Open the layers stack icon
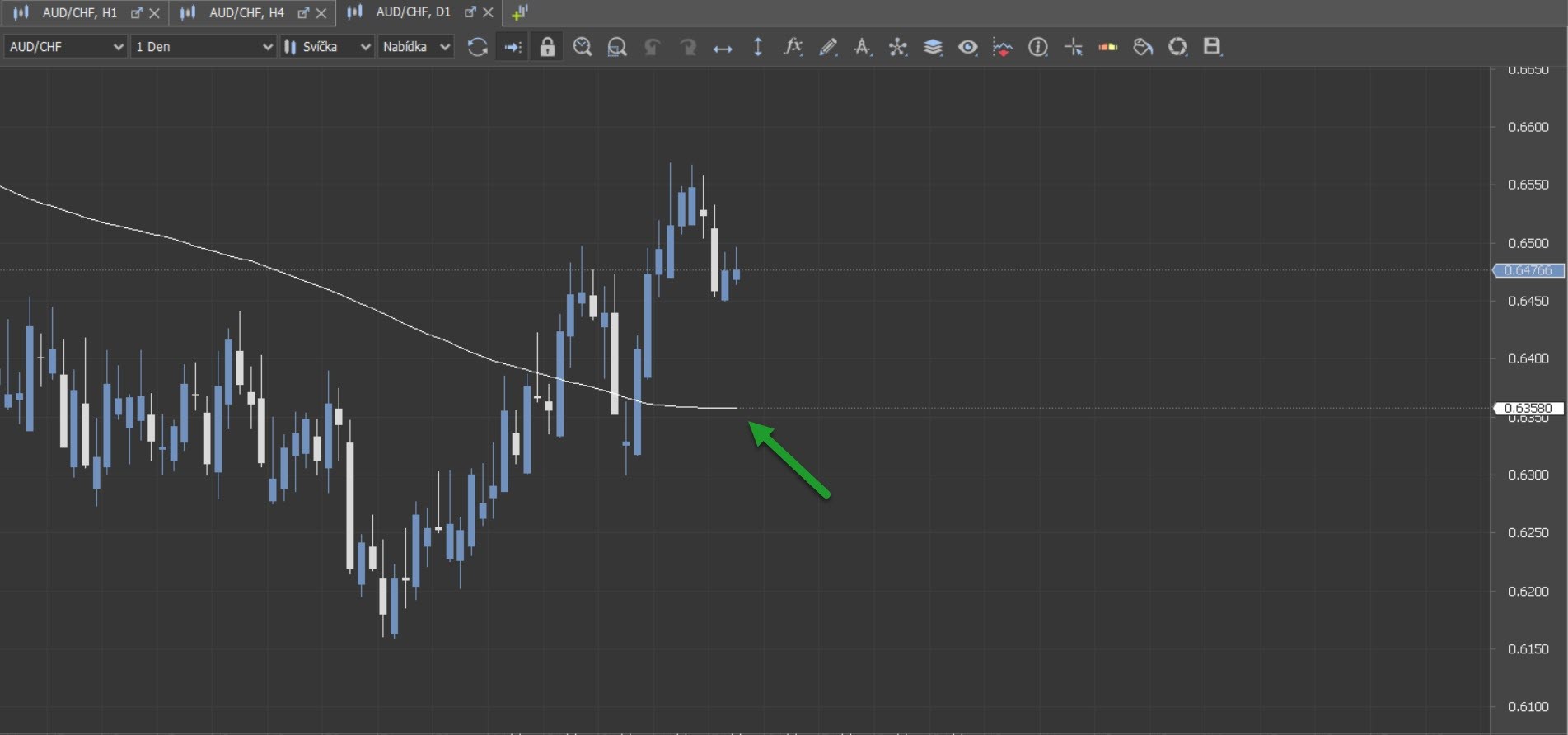The image size is (1568, 735). click(x=933, y=47)
